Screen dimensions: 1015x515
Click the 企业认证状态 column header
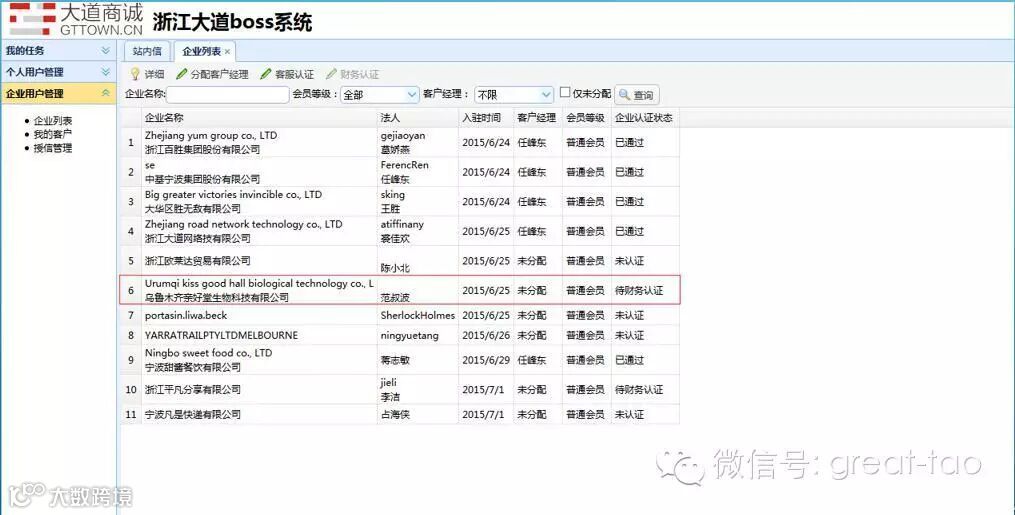(645, 117)
